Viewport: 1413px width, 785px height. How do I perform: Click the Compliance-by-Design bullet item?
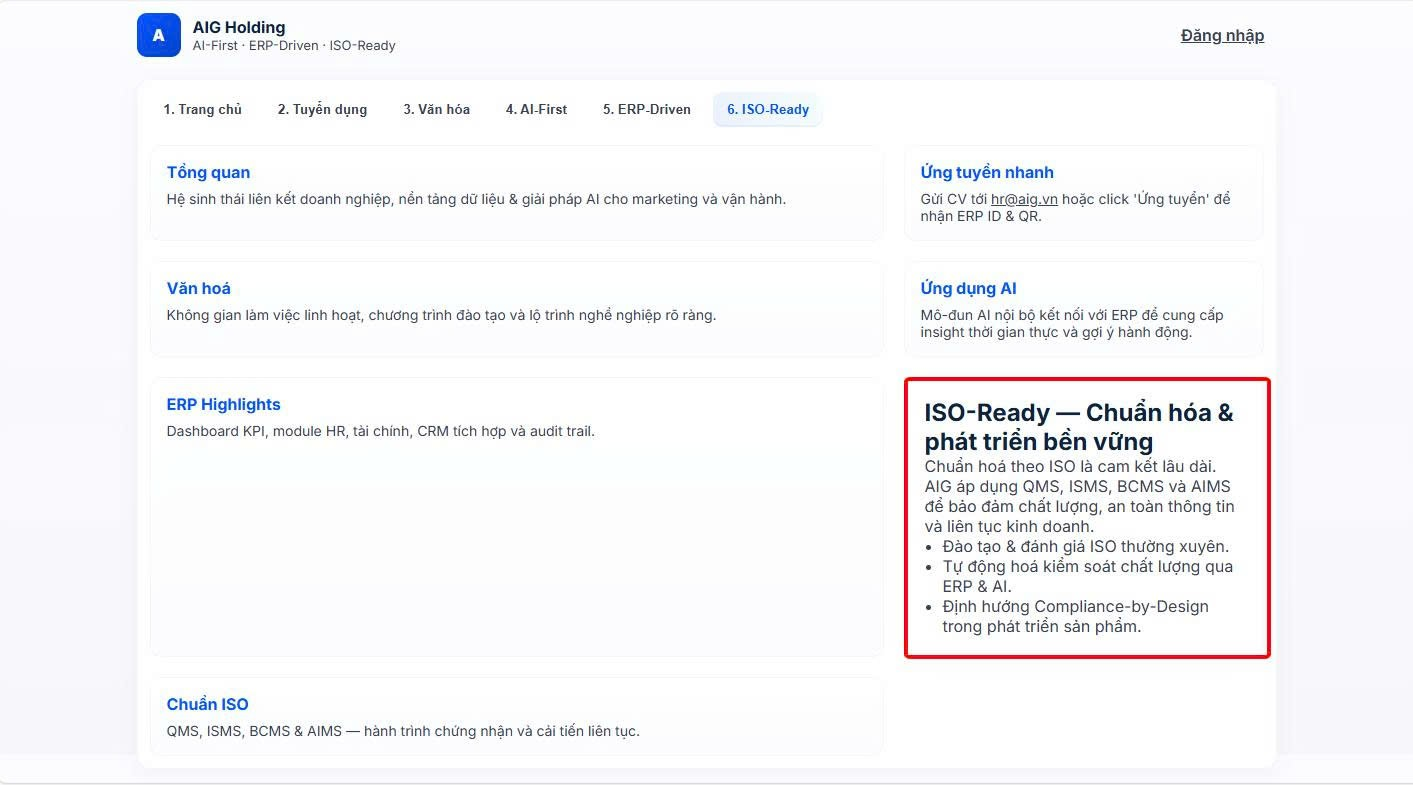[x=1074, y=616]
